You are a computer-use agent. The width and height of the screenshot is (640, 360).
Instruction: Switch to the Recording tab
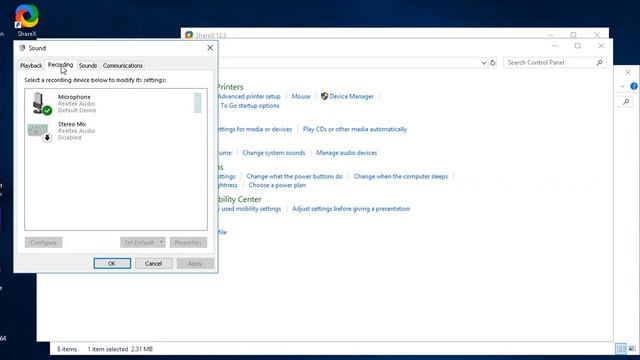(x=60, y=64)
